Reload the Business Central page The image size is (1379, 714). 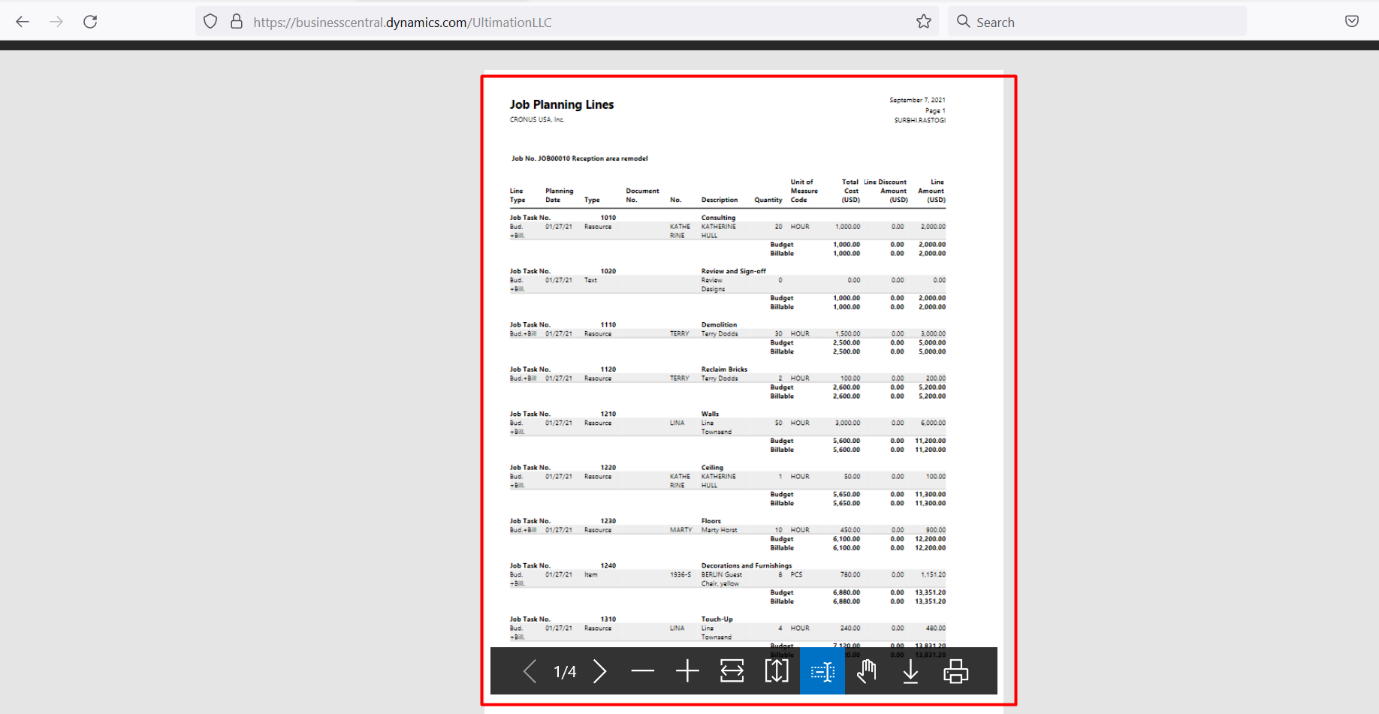click(x=90, y=20)
